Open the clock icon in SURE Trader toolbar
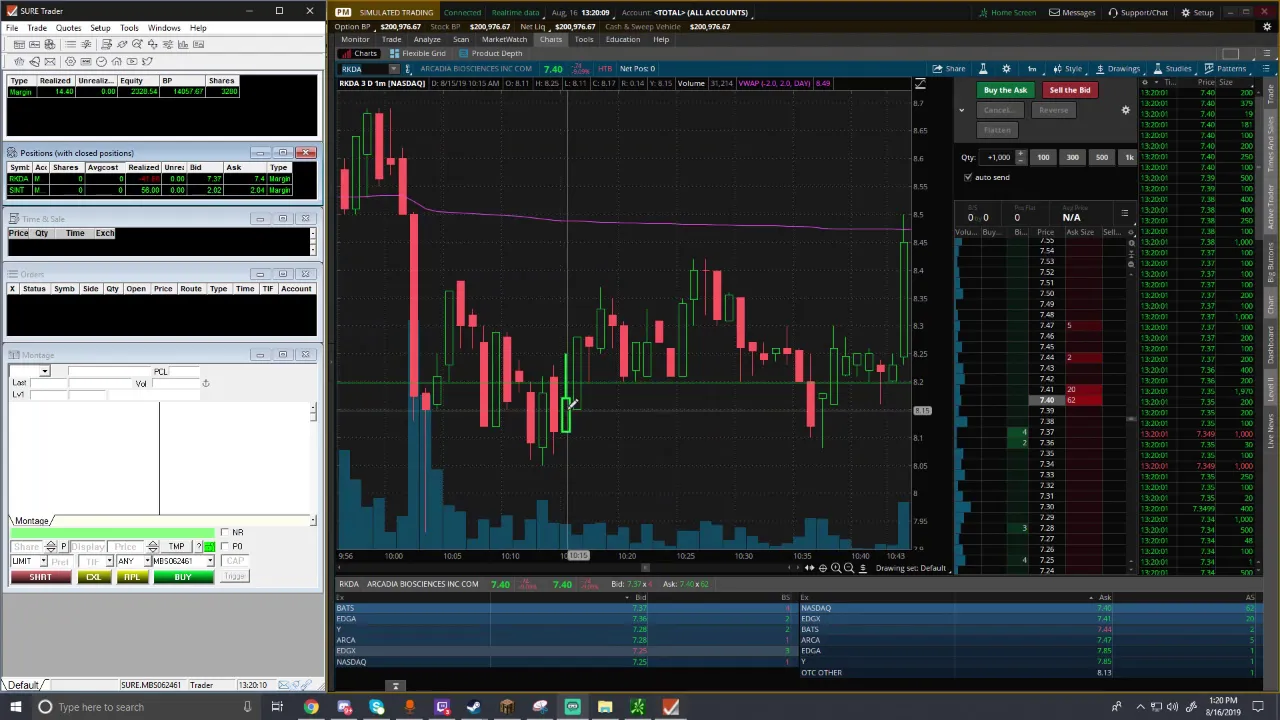Image resolution: width=1280 pixels, height=720 pixels. pos(101,61)
